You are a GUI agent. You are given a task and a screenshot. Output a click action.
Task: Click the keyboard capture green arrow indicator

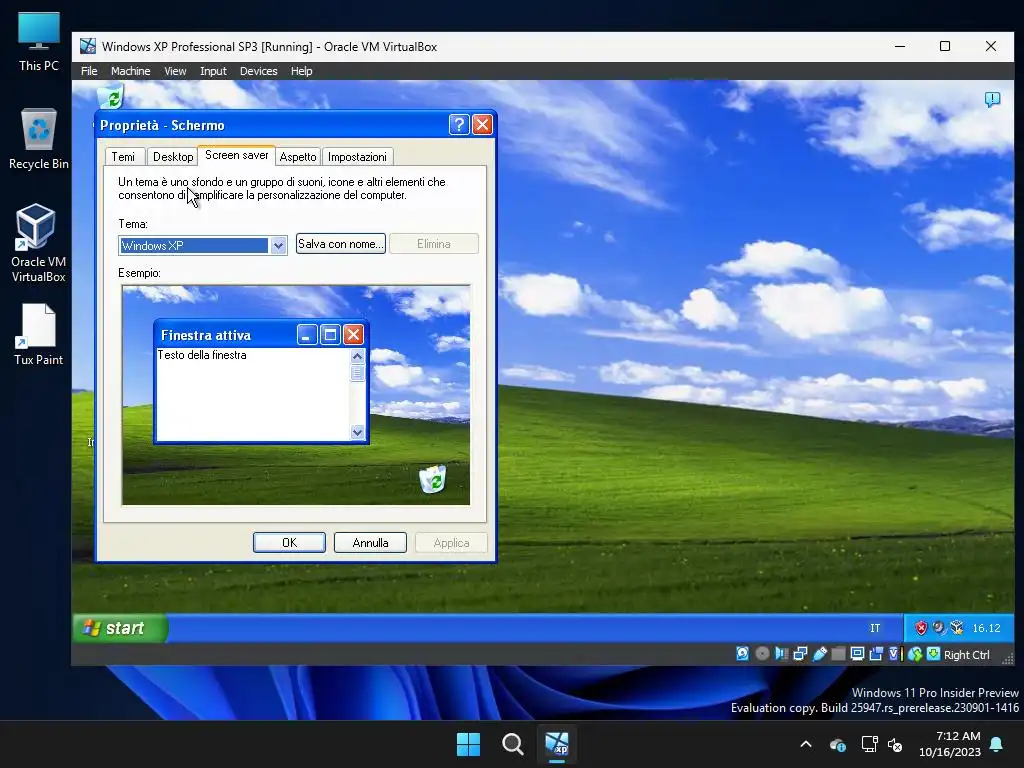934,654
